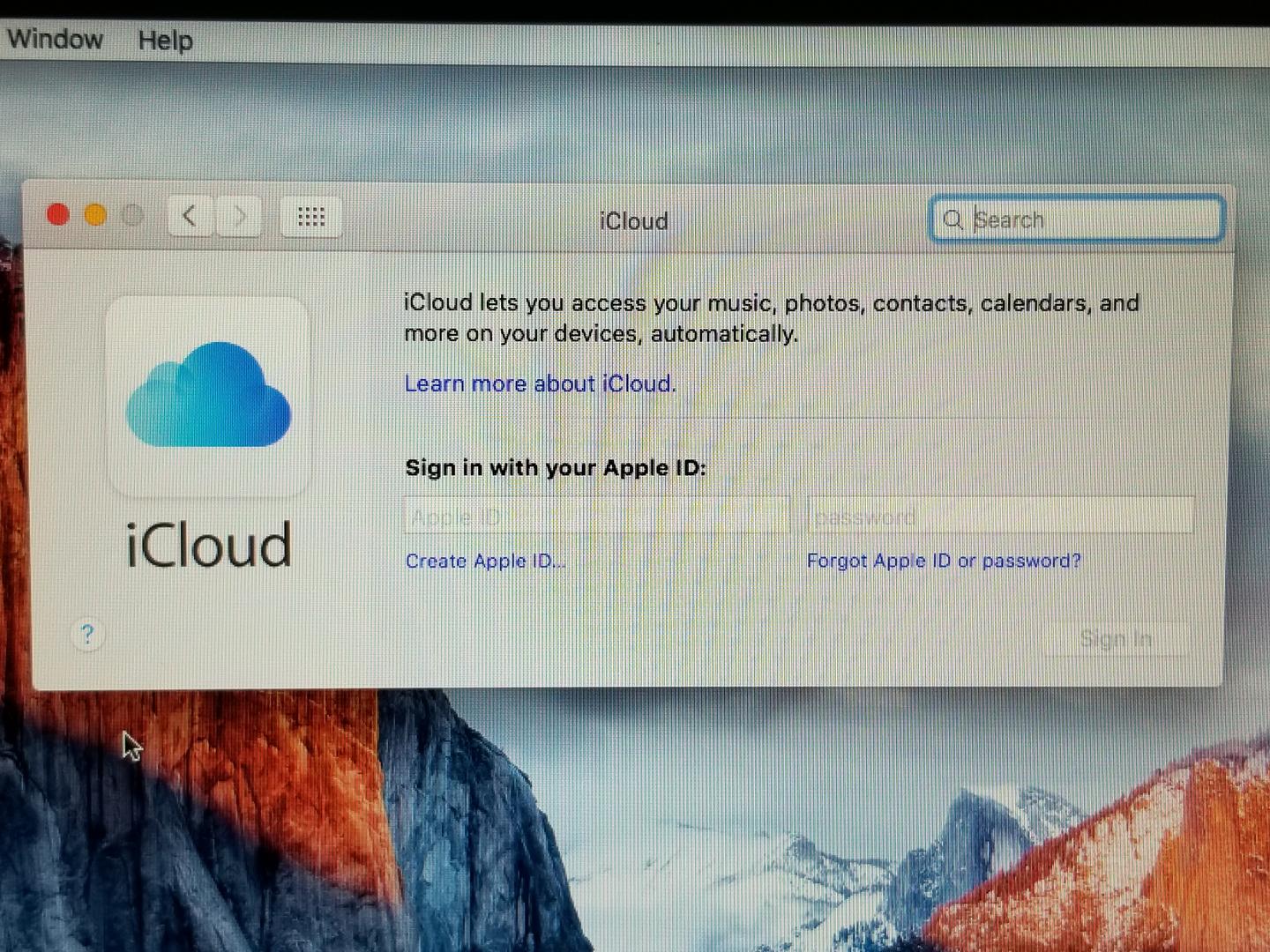Image resolution: width=1270 pixels, height=952 pixels.
Task: Open the Help menu
Action: click(165, 41)
